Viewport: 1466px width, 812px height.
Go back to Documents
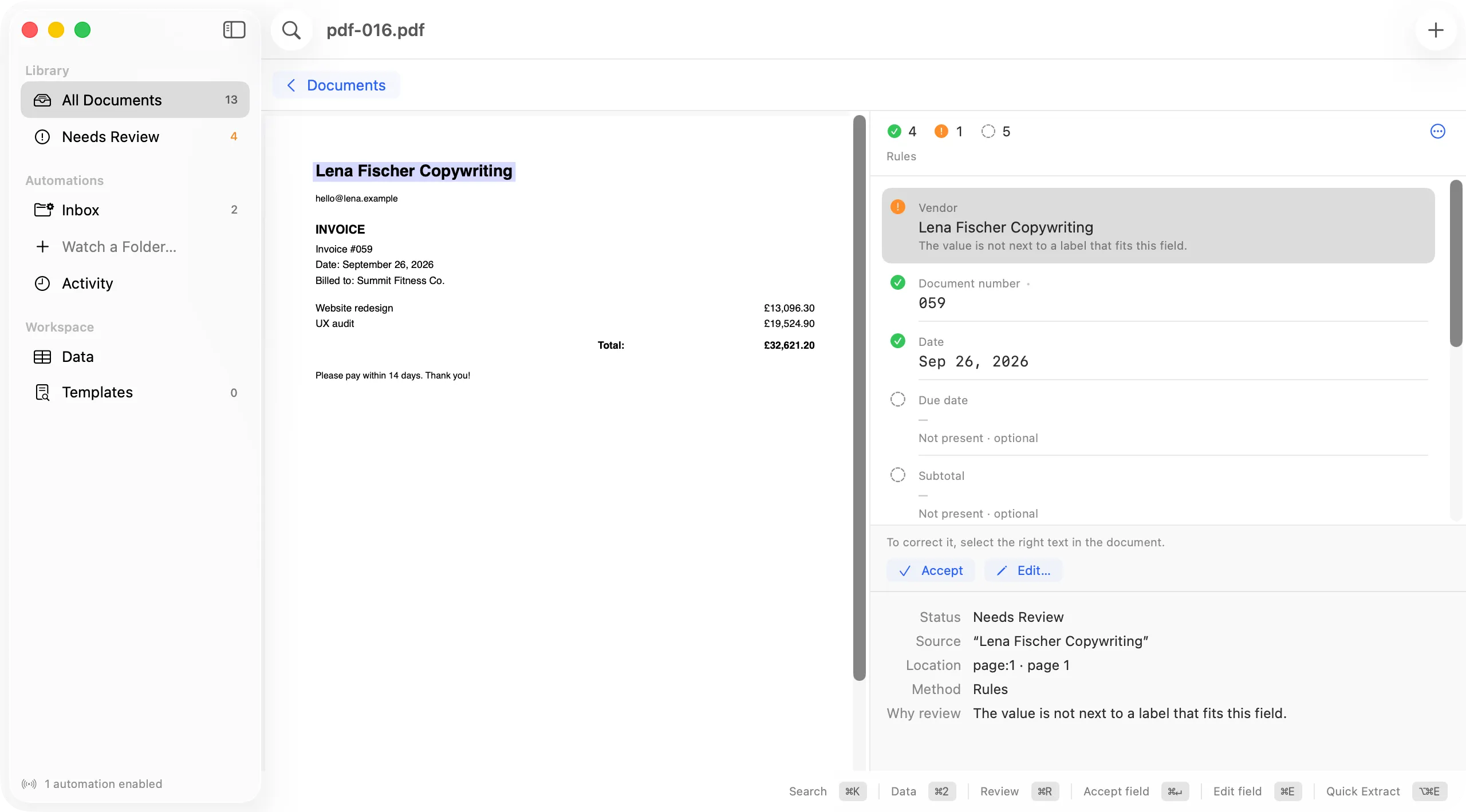click(336, 85)
